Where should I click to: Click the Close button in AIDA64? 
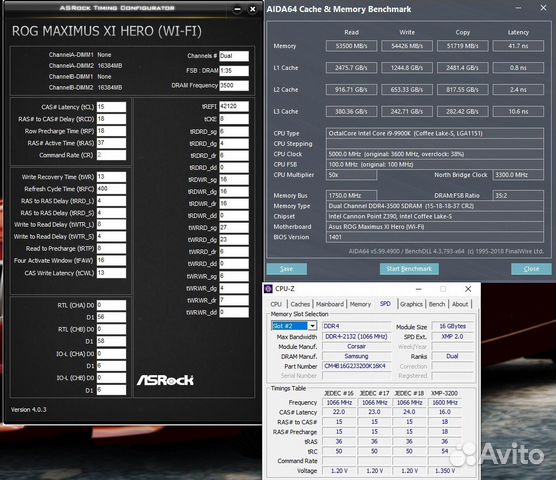pos(531,269)
